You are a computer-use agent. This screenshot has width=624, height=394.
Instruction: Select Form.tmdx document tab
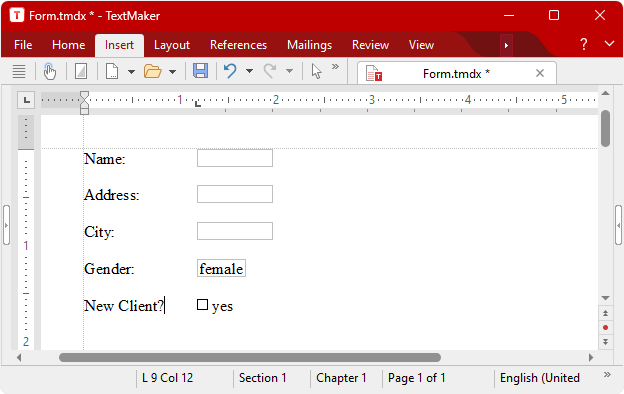(x=456, y=74)
